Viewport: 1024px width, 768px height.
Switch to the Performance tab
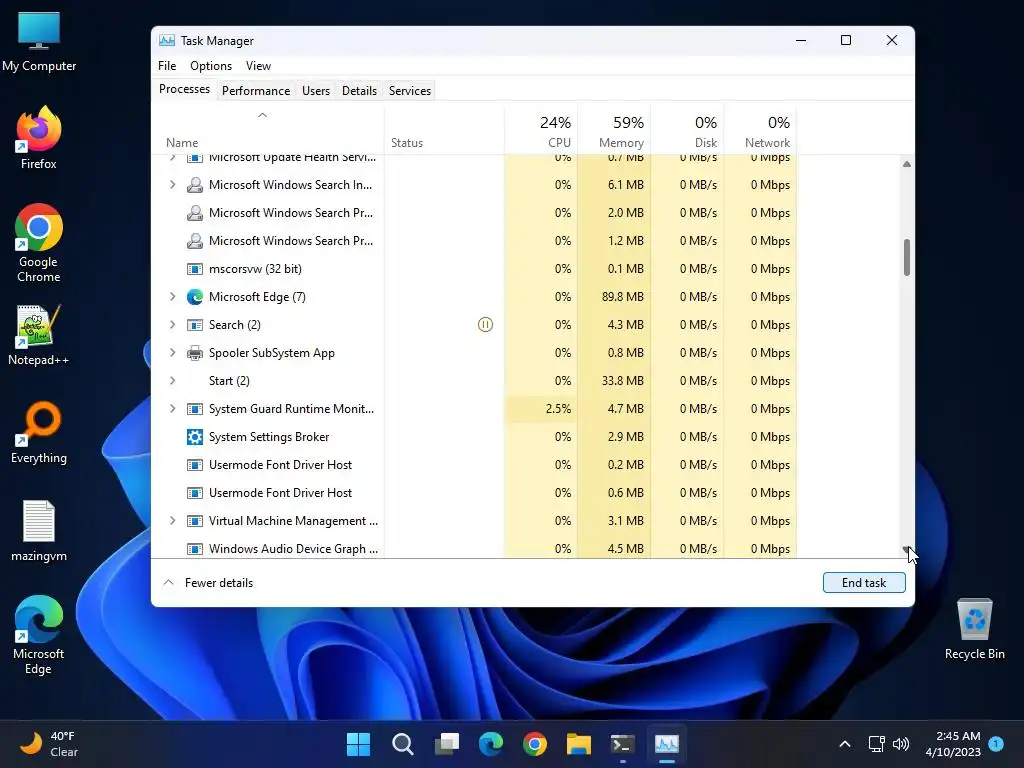click(256, 91)
